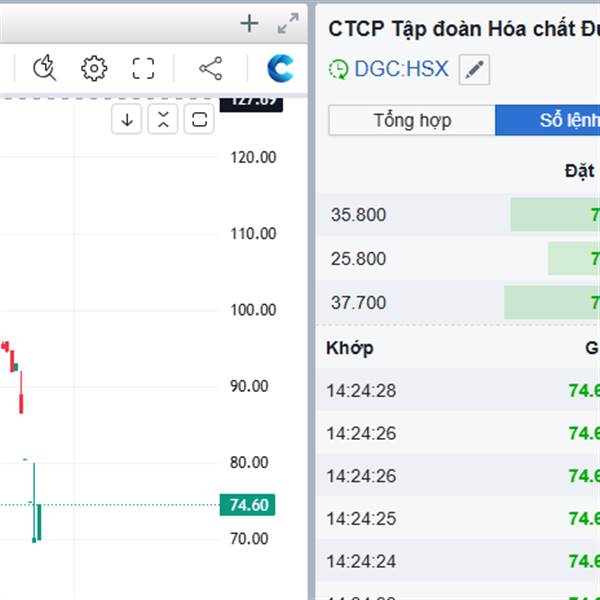Image resolution: width=600 pixels, height=600 pixels.
Task: Click the 74.60 current price label on the axis
Action: [249, 505]
